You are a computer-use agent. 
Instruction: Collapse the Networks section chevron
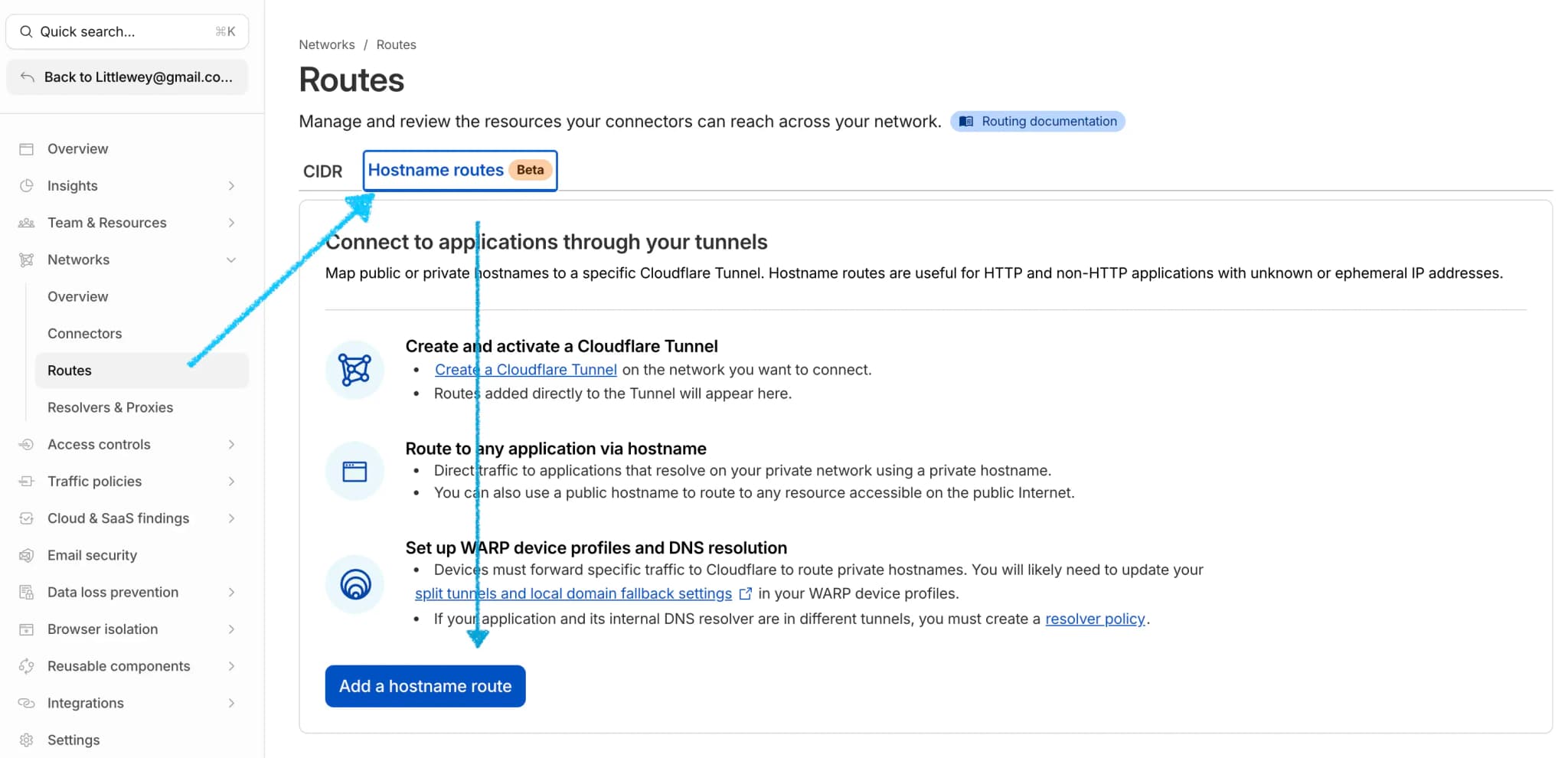pos(231,260)
